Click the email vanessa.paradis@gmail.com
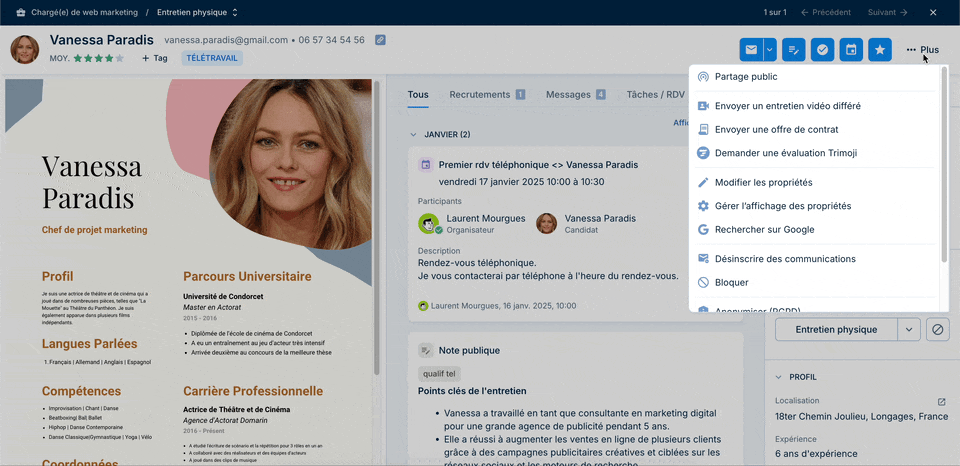Screen dimensions: 960x466 tap(226, 40)
